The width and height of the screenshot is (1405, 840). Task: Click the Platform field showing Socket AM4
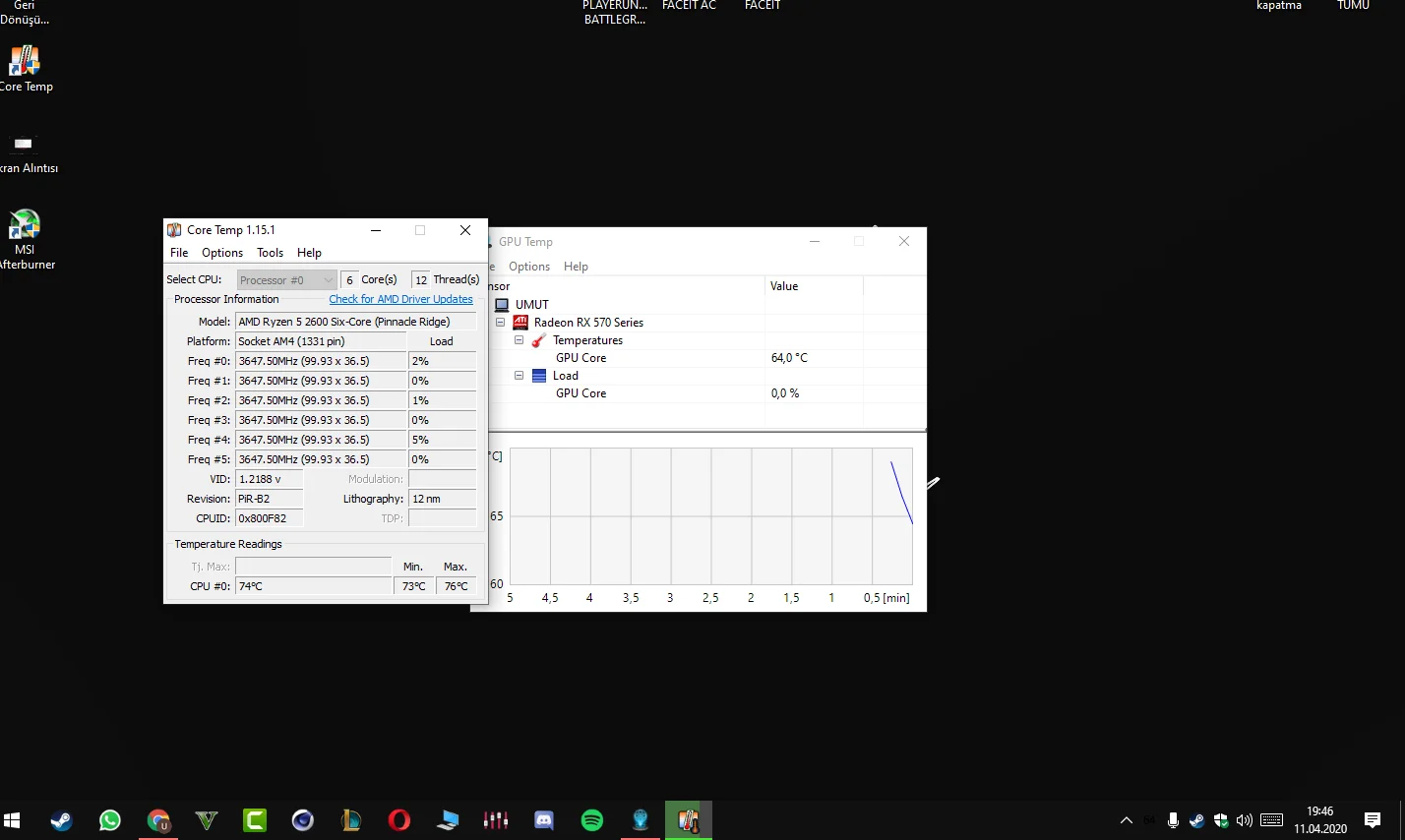coord(321,341)
